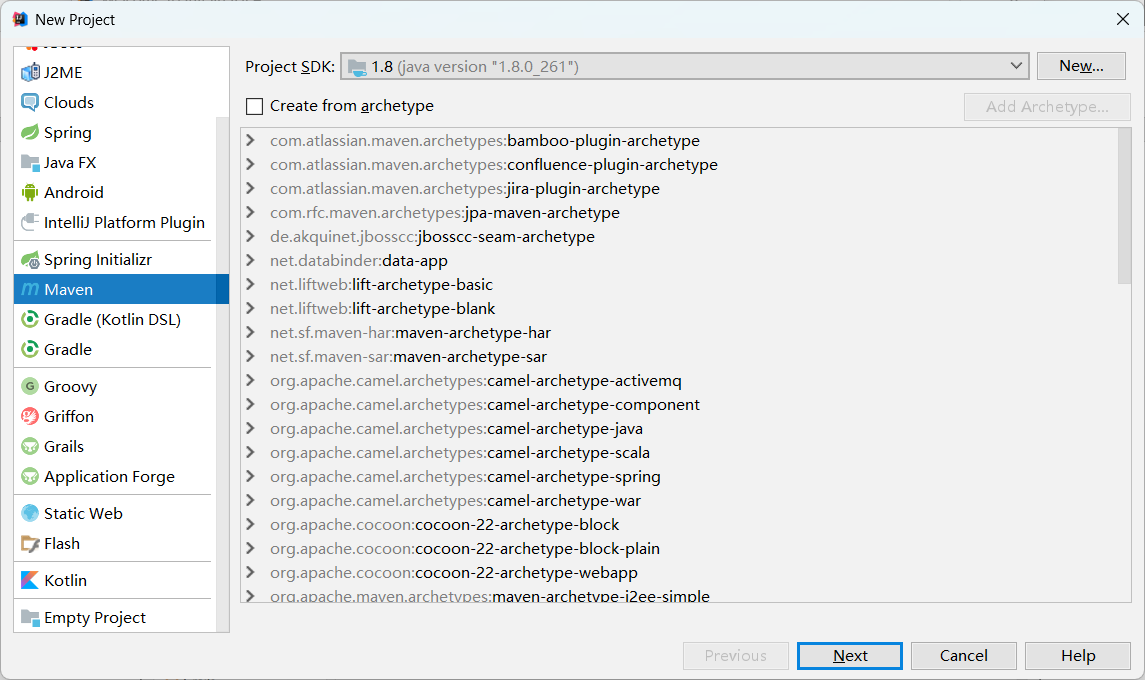
Task: Close the New Project dialog
Action: (1122, 19)
